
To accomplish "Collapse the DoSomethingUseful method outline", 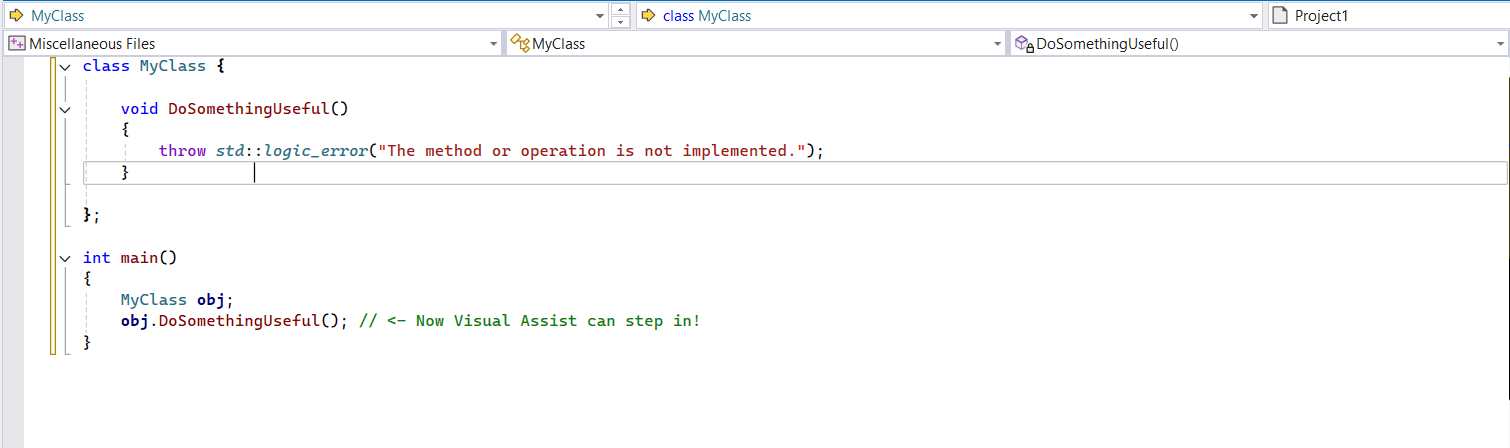I will tap(65, 109).
